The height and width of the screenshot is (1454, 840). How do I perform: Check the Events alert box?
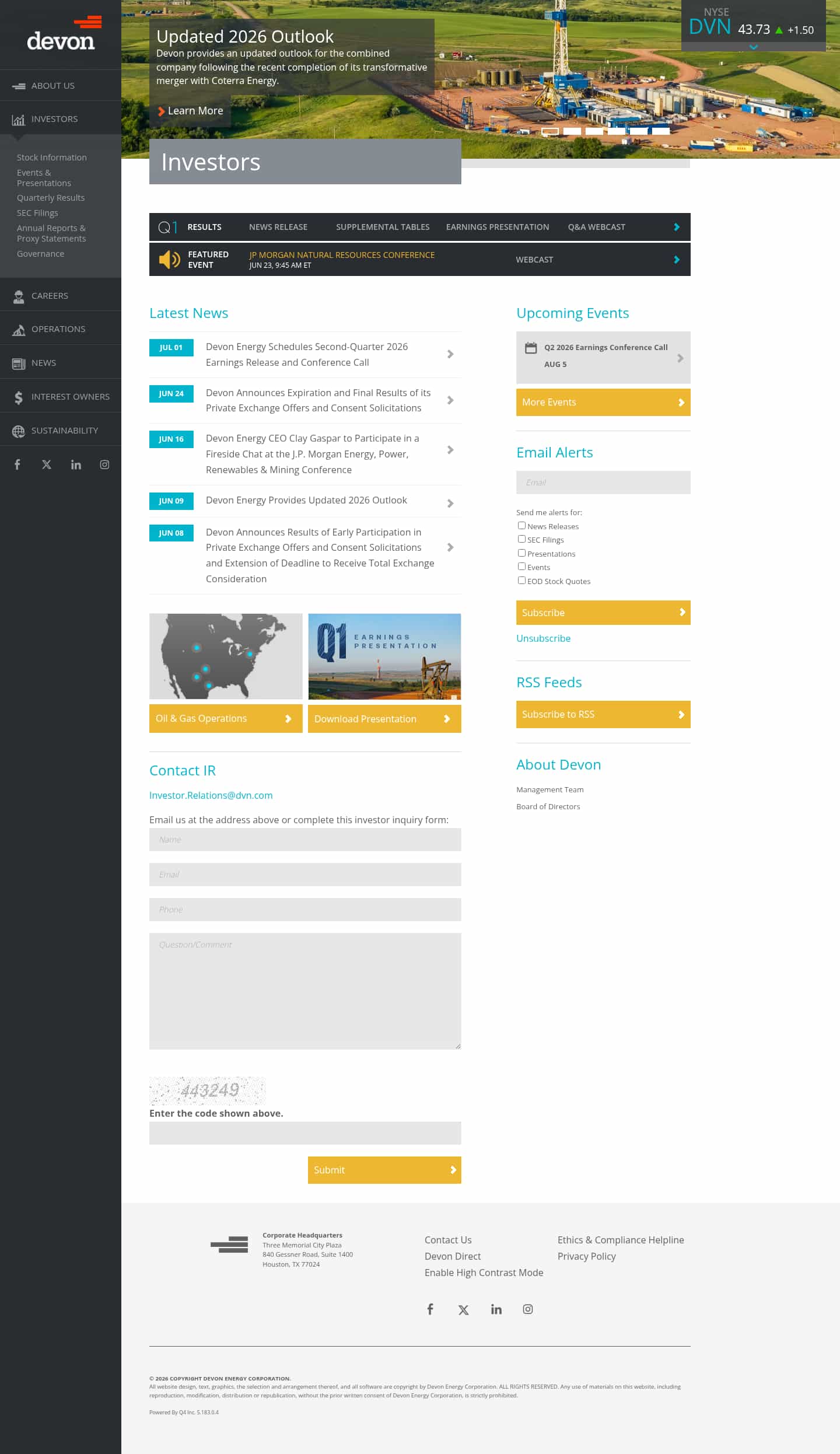click(521, 567)
